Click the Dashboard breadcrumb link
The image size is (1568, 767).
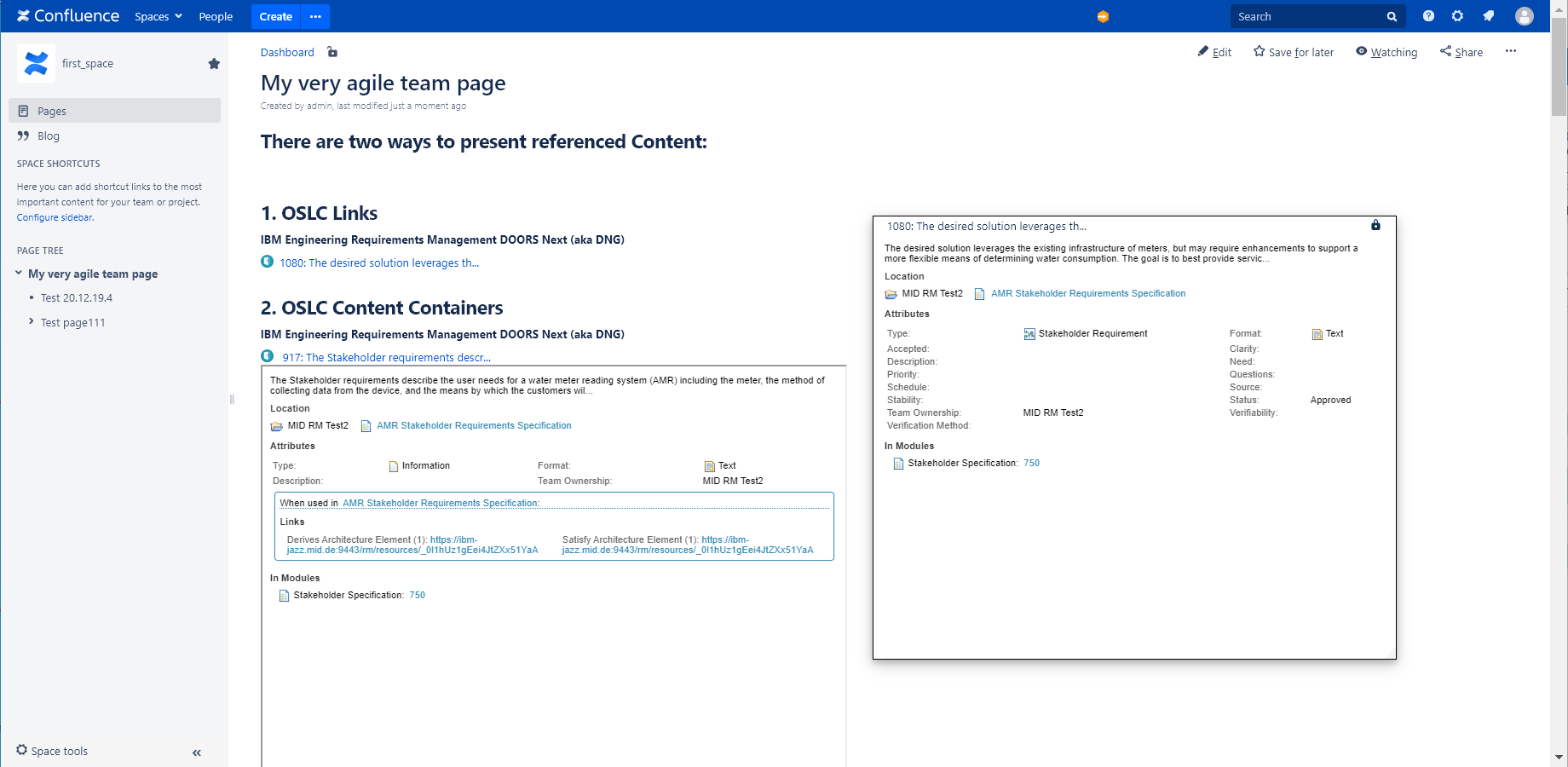(x=287, y=52)
